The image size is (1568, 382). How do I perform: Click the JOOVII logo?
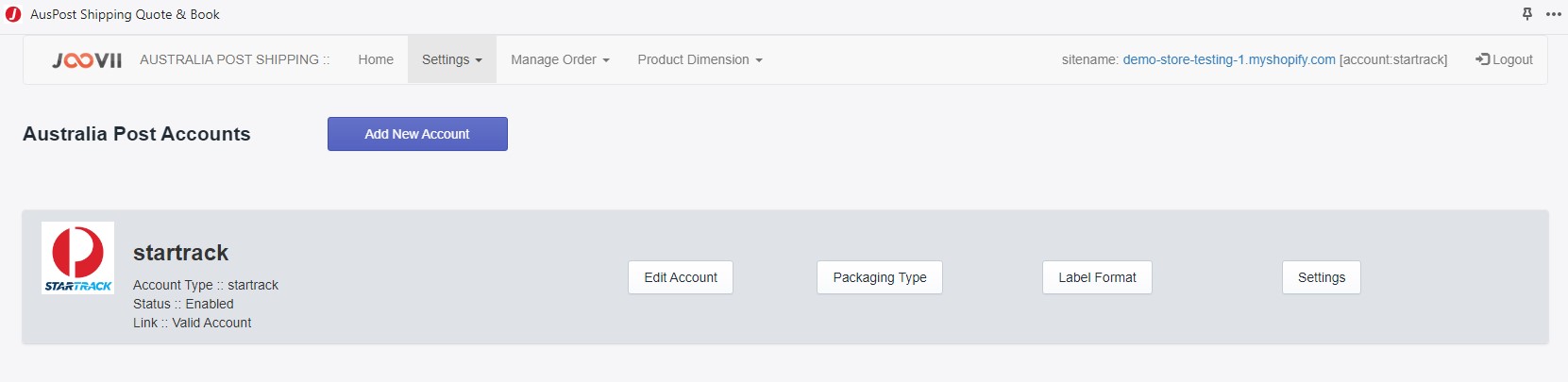pos(87,60)
